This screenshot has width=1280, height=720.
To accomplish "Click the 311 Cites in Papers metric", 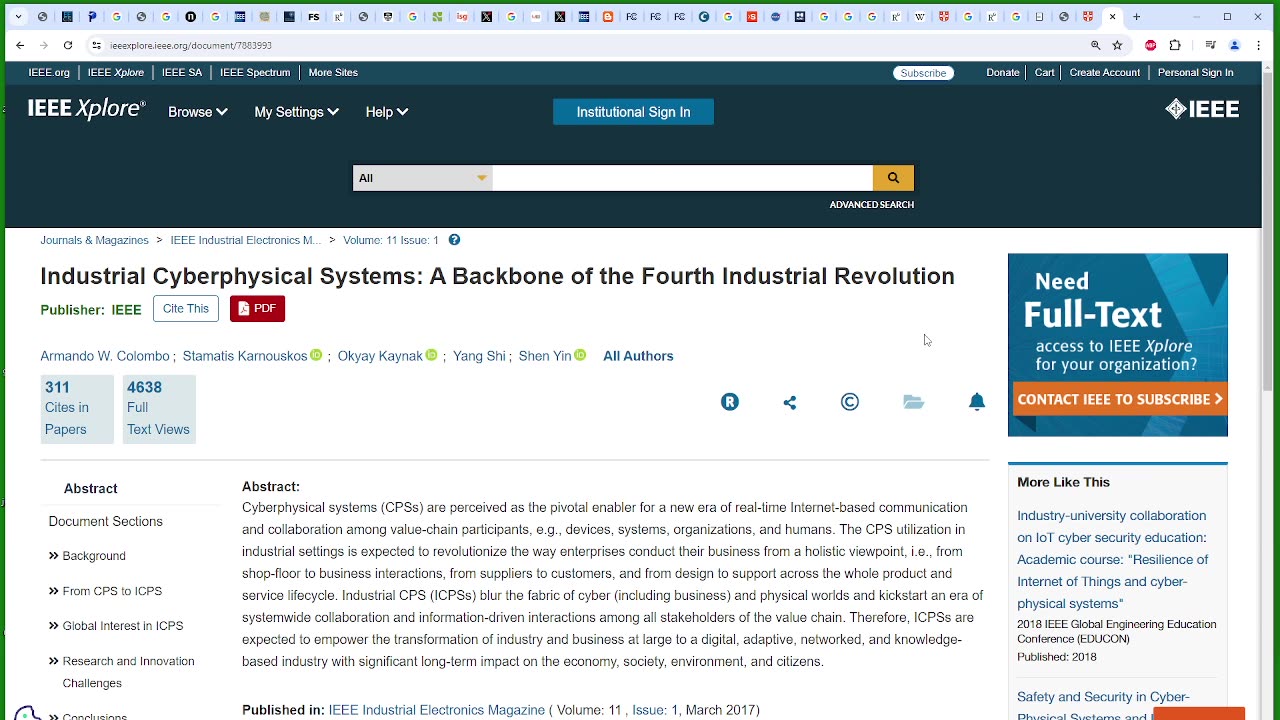I will click(77, 408).
